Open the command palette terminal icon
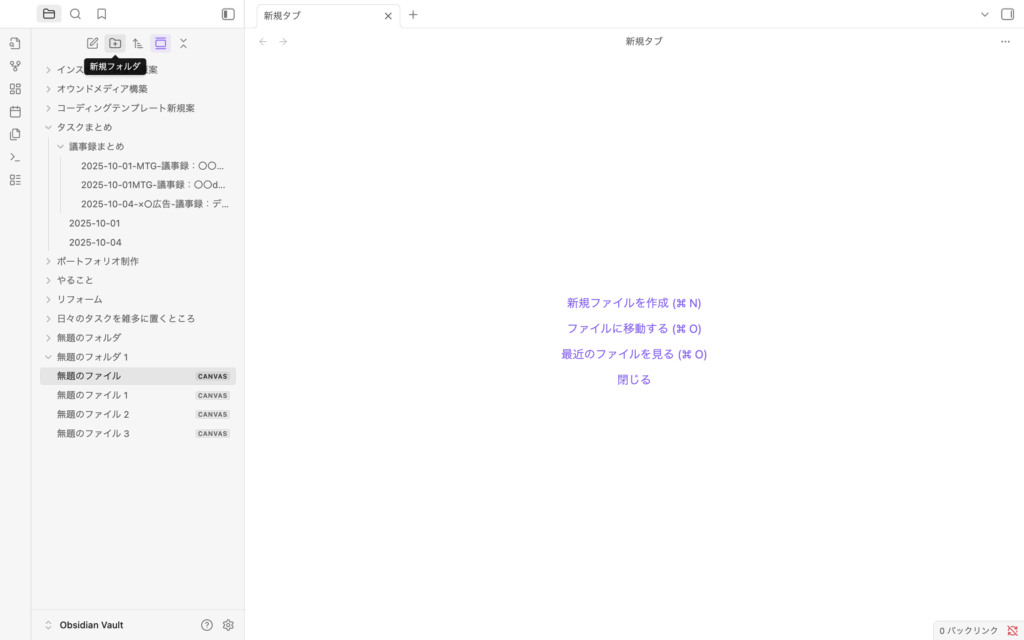Screen dimensions: 1024x640 point(15,157)
